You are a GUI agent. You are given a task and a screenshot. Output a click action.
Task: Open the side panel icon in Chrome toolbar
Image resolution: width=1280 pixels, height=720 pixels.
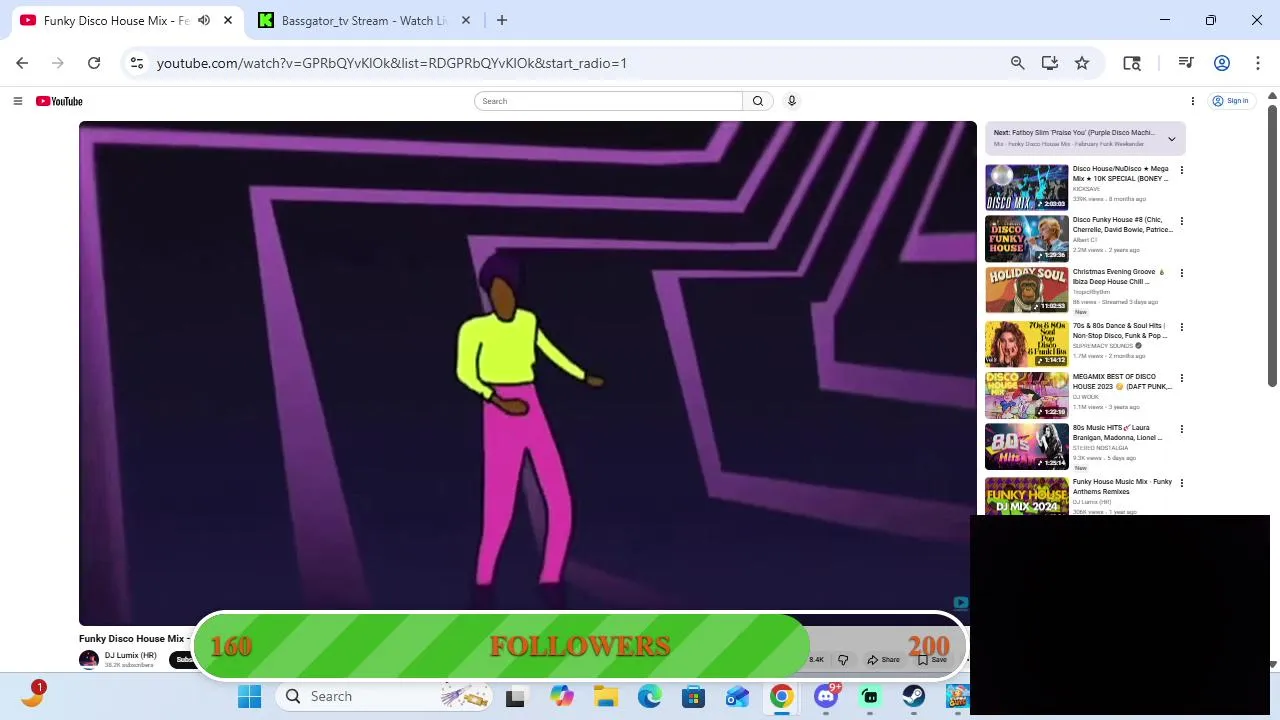coord(1132,63)
